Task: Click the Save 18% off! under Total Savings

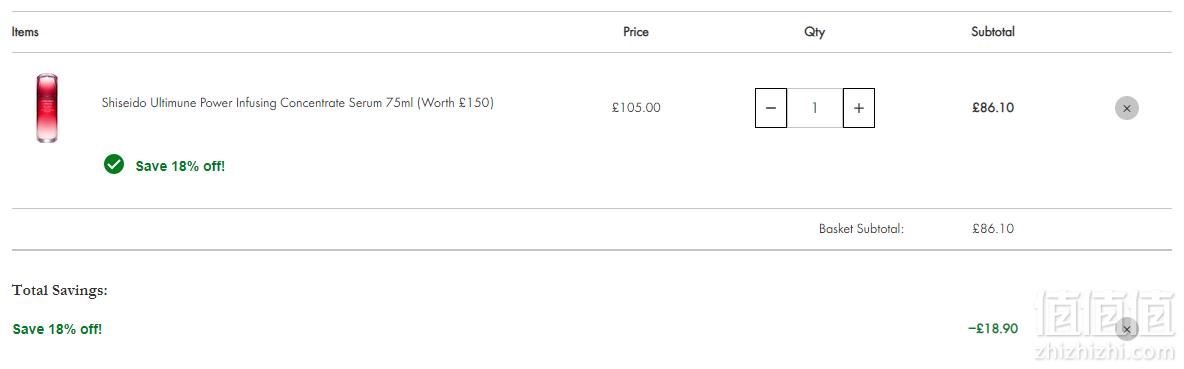Action: [x=57, y=329]
